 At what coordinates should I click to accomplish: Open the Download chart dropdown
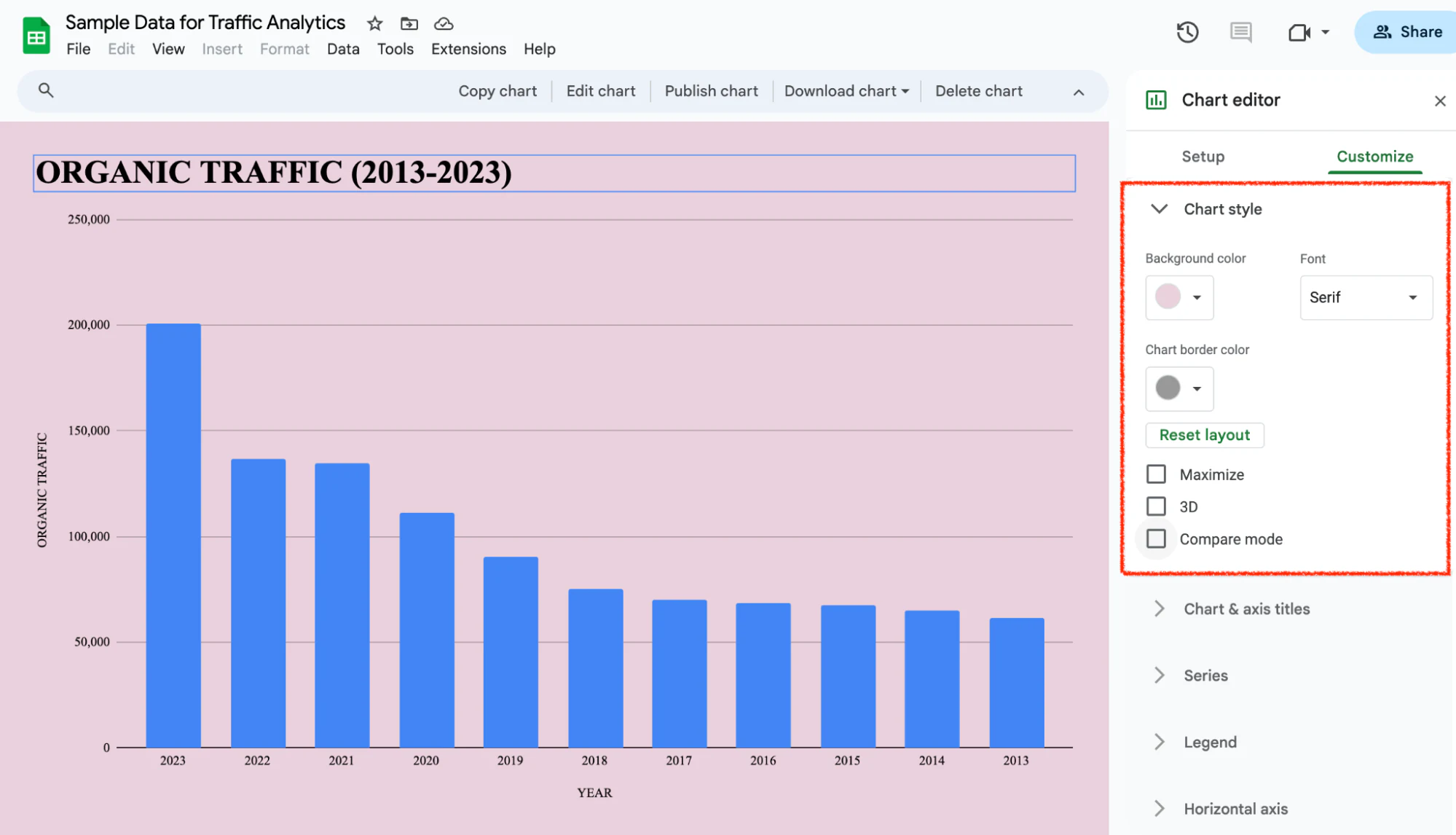click(x=846, y=91)
